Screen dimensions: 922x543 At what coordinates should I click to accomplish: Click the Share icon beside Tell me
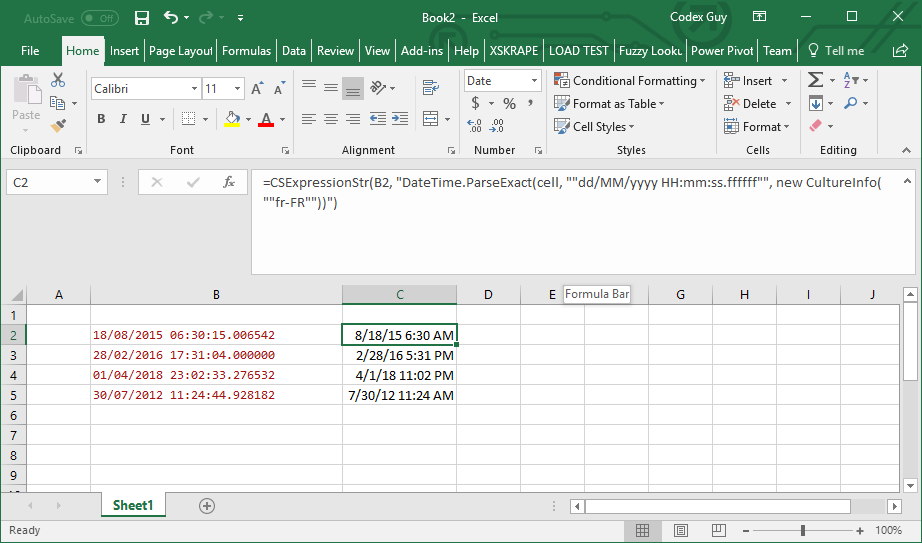click(900, 51)
